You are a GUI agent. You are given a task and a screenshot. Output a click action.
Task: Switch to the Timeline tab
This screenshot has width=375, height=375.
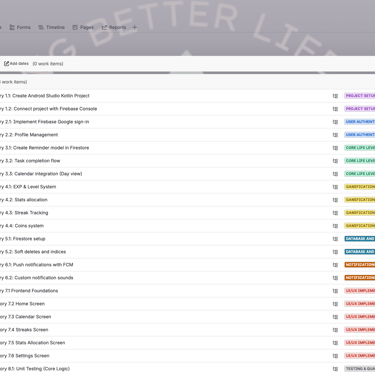pos(51,27)
